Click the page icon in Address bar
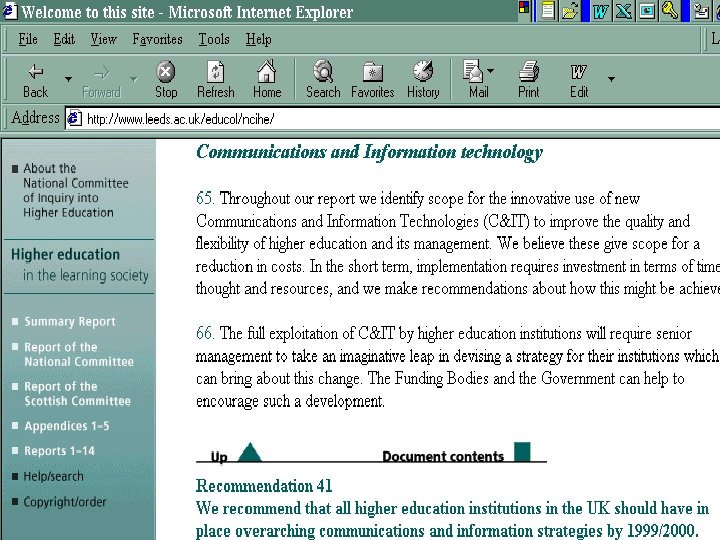720x540 pixels. [x=74, y=118]
